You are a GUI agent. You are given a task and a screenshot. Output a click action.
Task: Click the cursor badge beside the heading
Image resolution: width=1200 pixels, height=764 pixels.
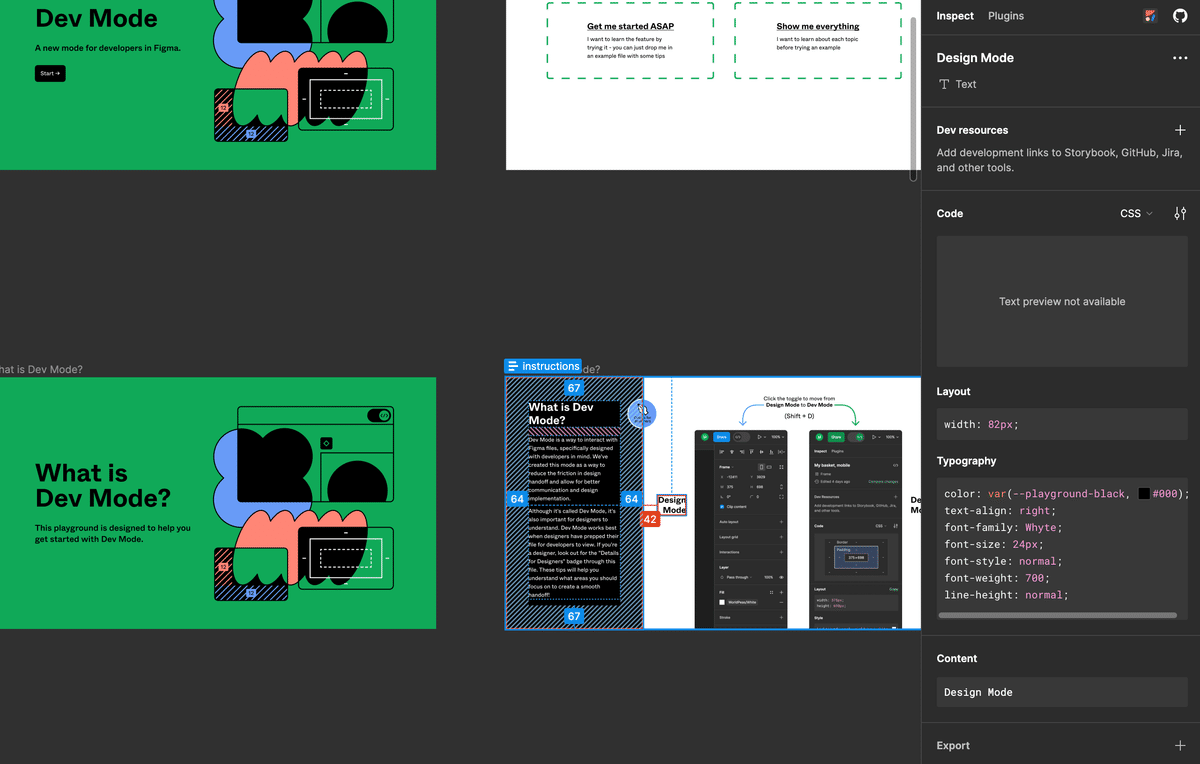pos(642,413)
